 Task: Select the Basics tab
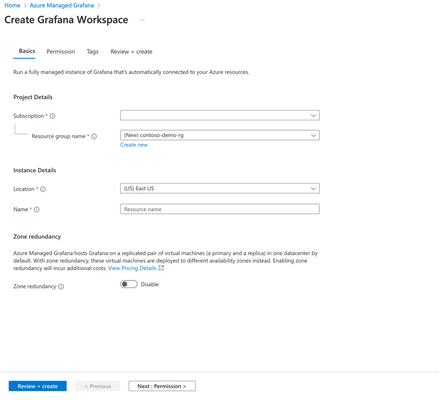coord(27,51)
